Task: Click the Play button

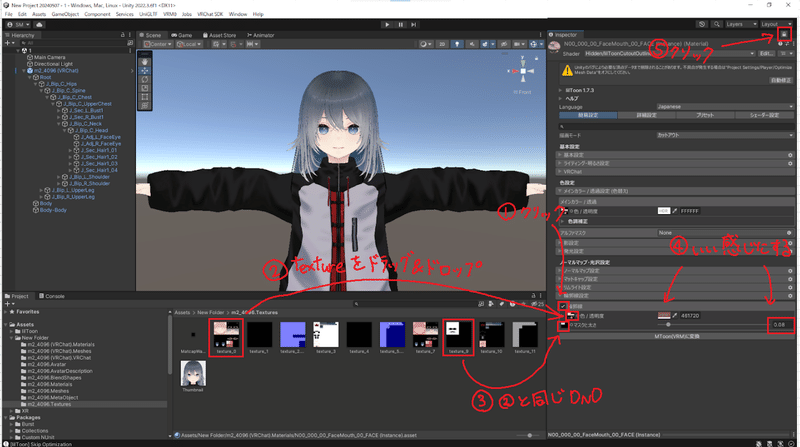Action: pos(387,24)
